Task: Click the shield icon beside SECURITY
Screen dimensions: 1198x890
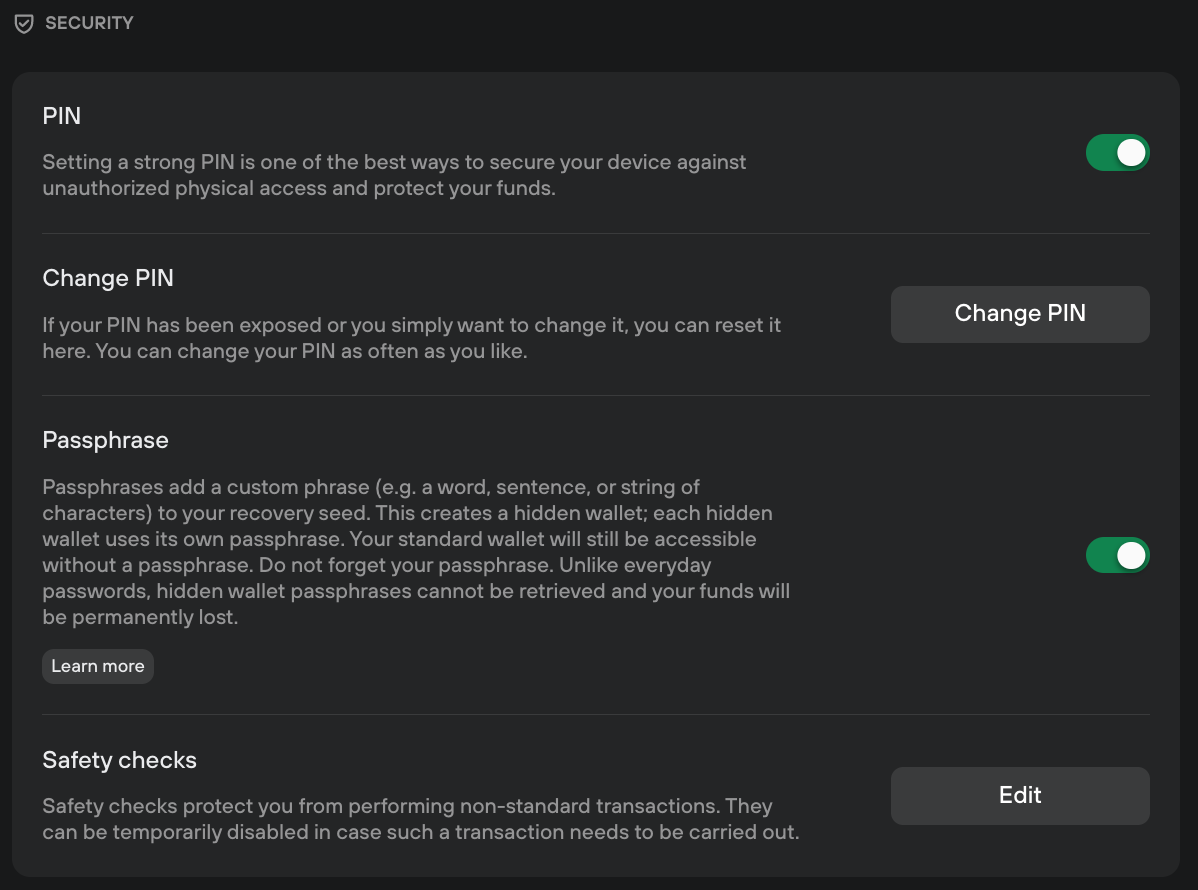Action: tap(24, 24)
